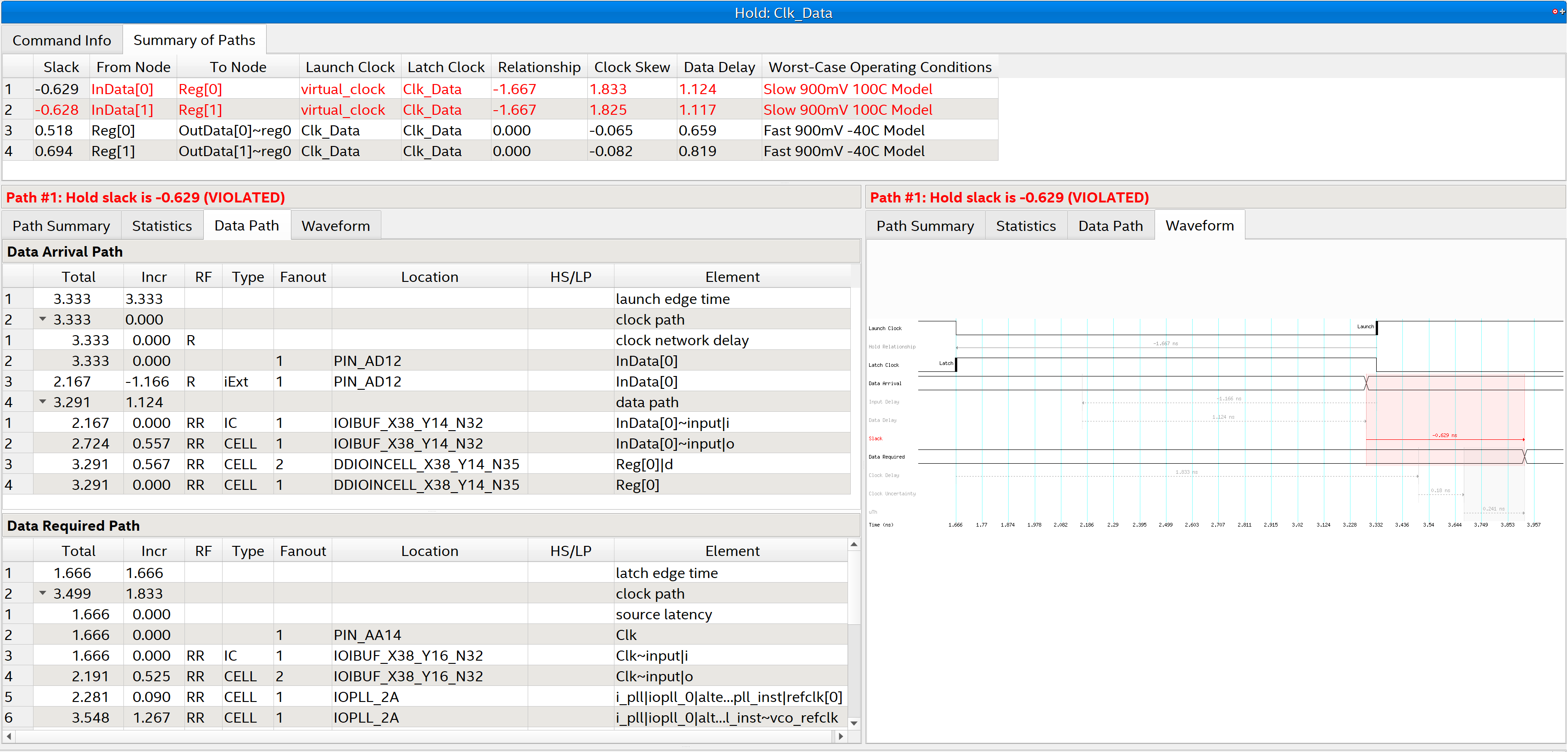Open the left Statistics tab
The height and width of the screenshot is (752, 1568).
(x=162, y=226)
